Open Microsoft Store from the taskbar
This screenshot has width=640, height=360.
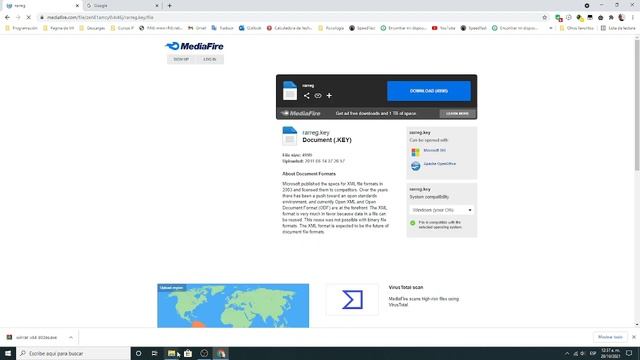pyautogui.click(x=188, y=353)
